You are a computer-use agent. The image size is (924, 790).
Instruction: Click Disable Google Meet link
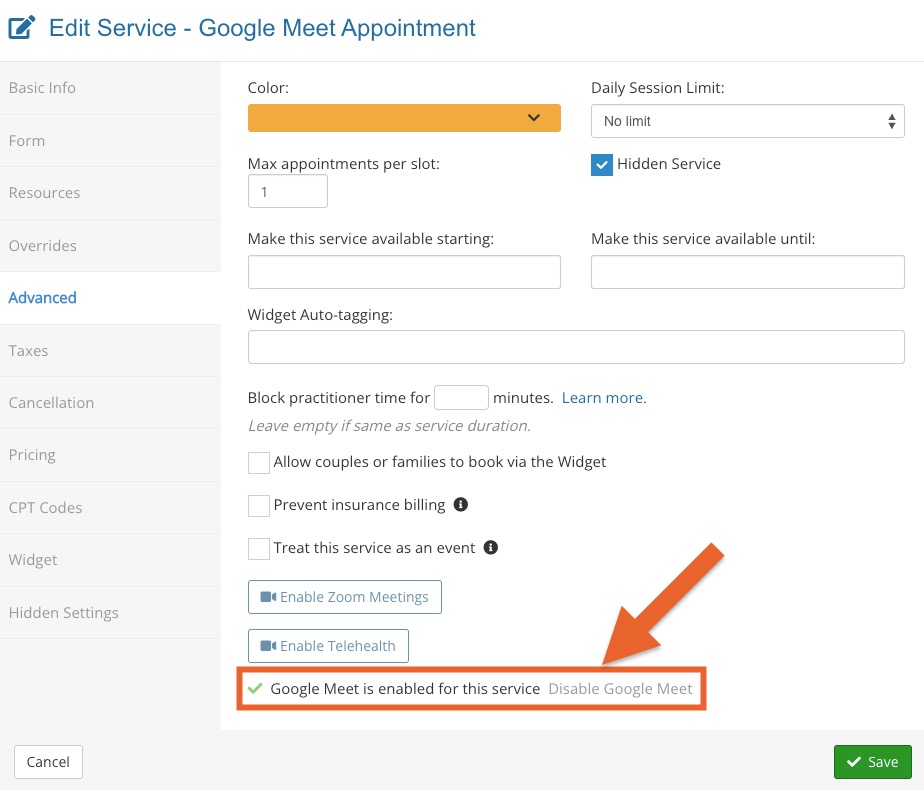620,689
